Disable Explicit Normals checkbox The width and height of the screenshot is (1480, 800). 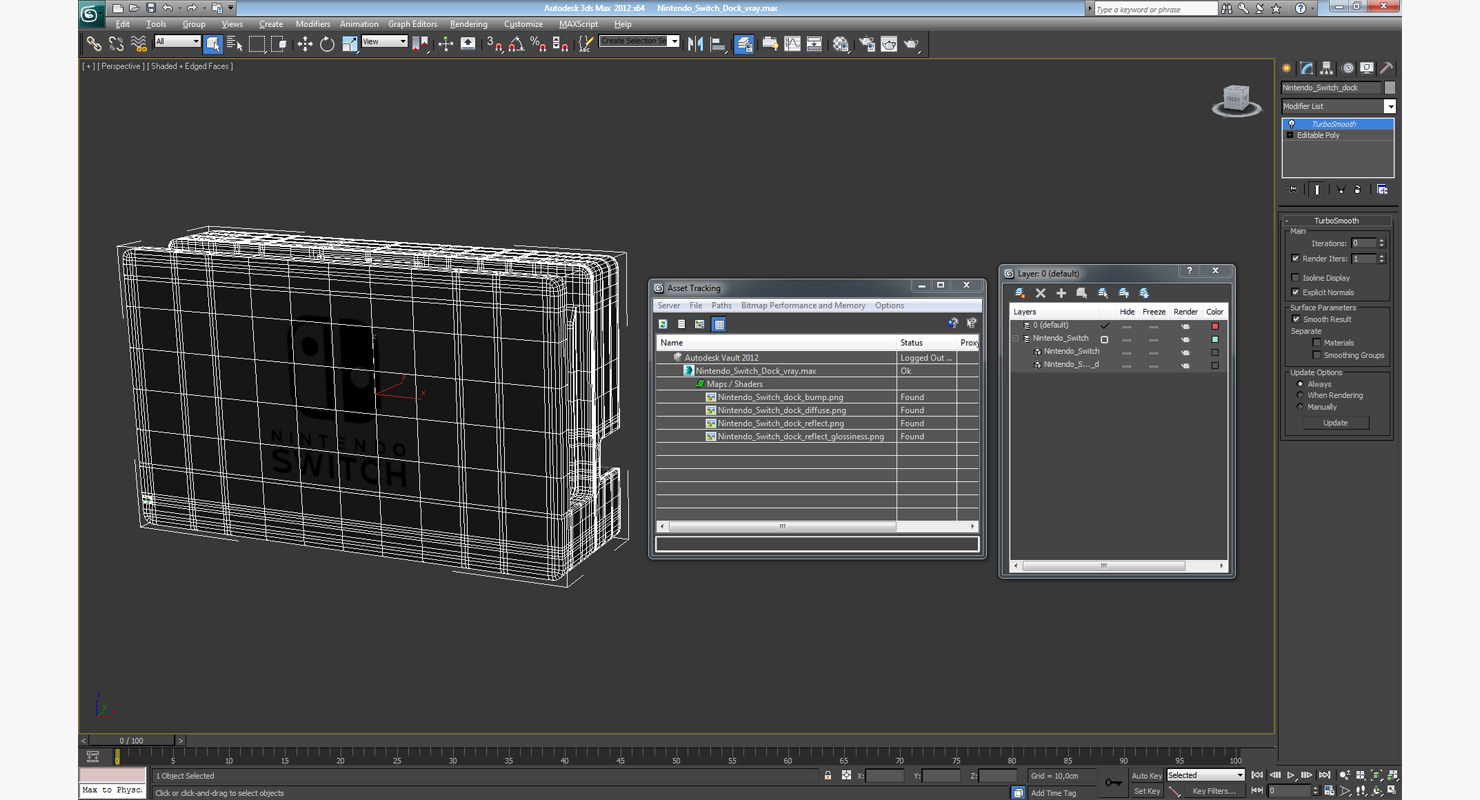(x=1296, y=292)
